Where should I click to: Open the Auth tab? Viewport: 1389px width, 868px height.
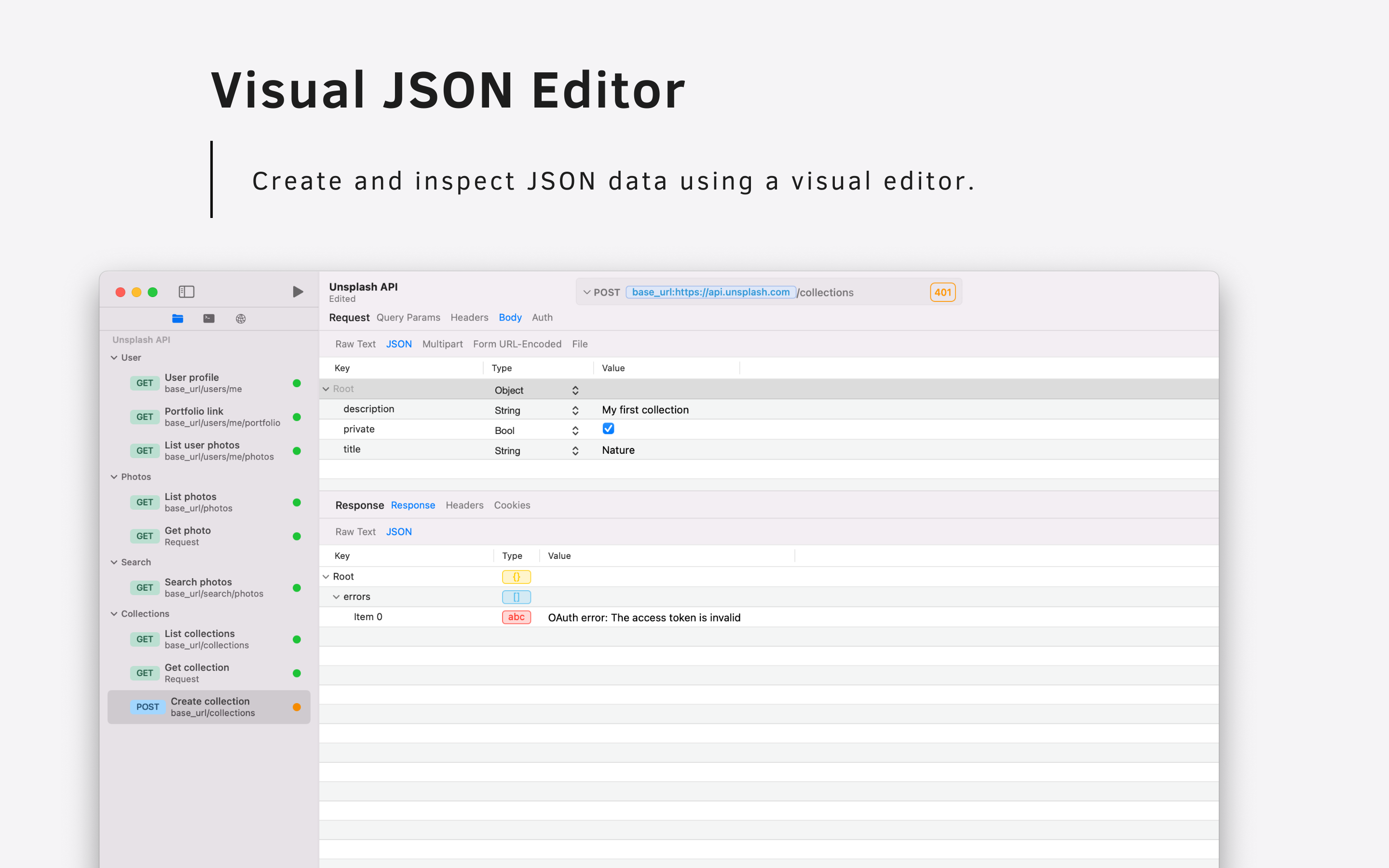(542, 317)
